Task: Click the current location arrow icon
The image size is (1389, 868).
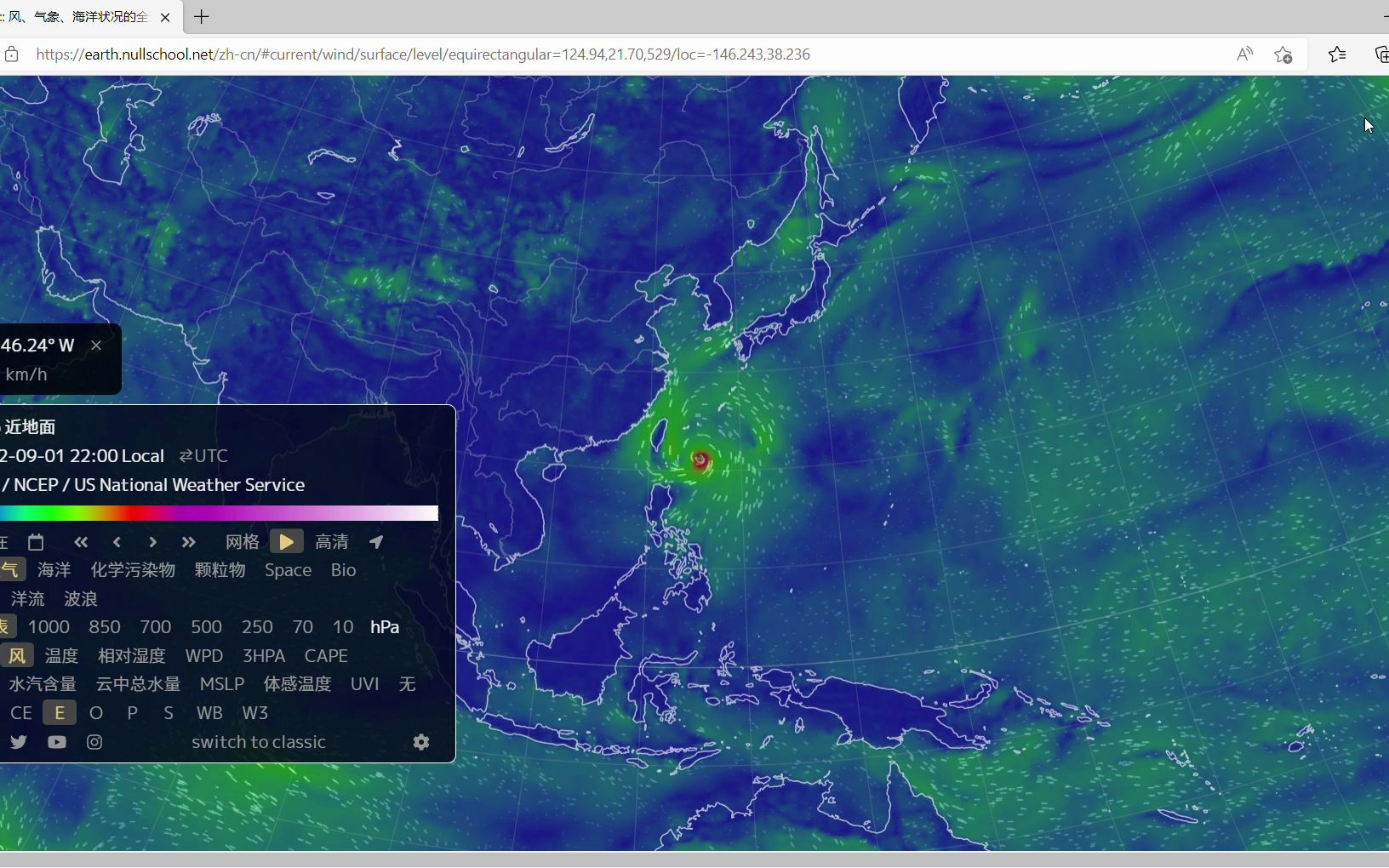Action: click(x=376, y=542)
